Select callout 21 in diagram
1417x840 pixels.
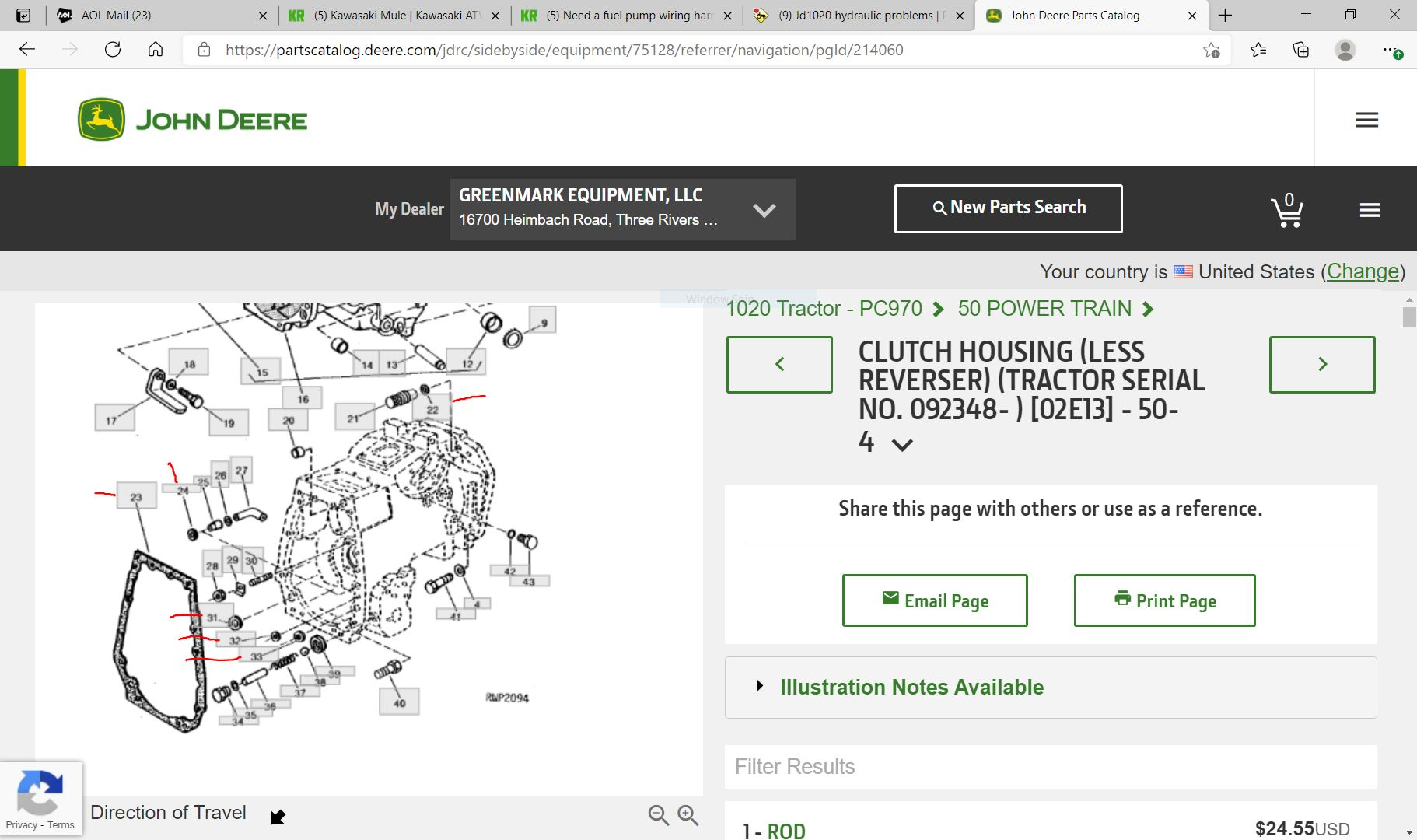354,418
